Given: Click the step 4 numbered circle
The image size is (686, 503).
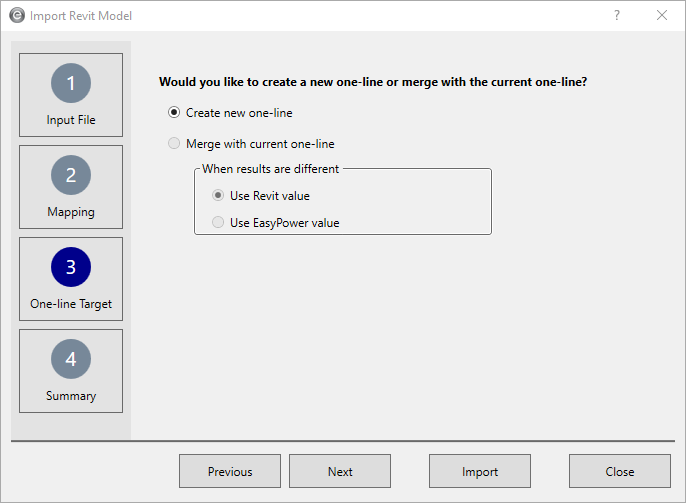Looking at the screenshot, I should coord(71,359).
